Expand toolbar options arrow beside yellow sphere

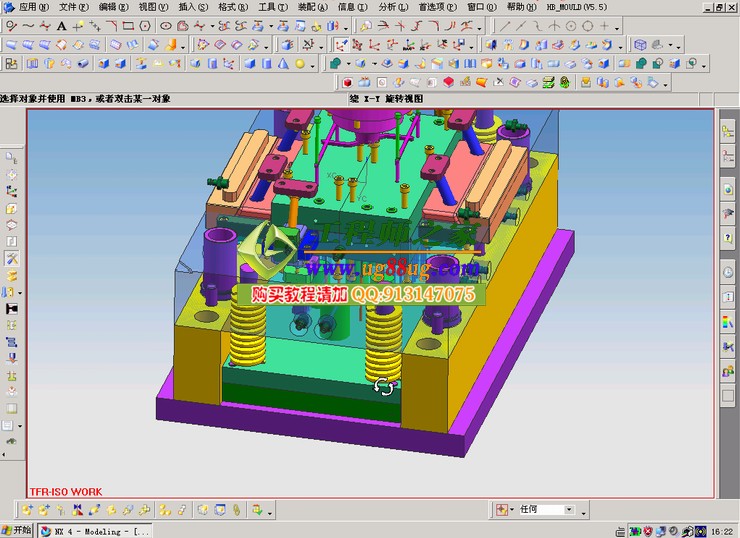pyautogui.click(x=314, y=64)
